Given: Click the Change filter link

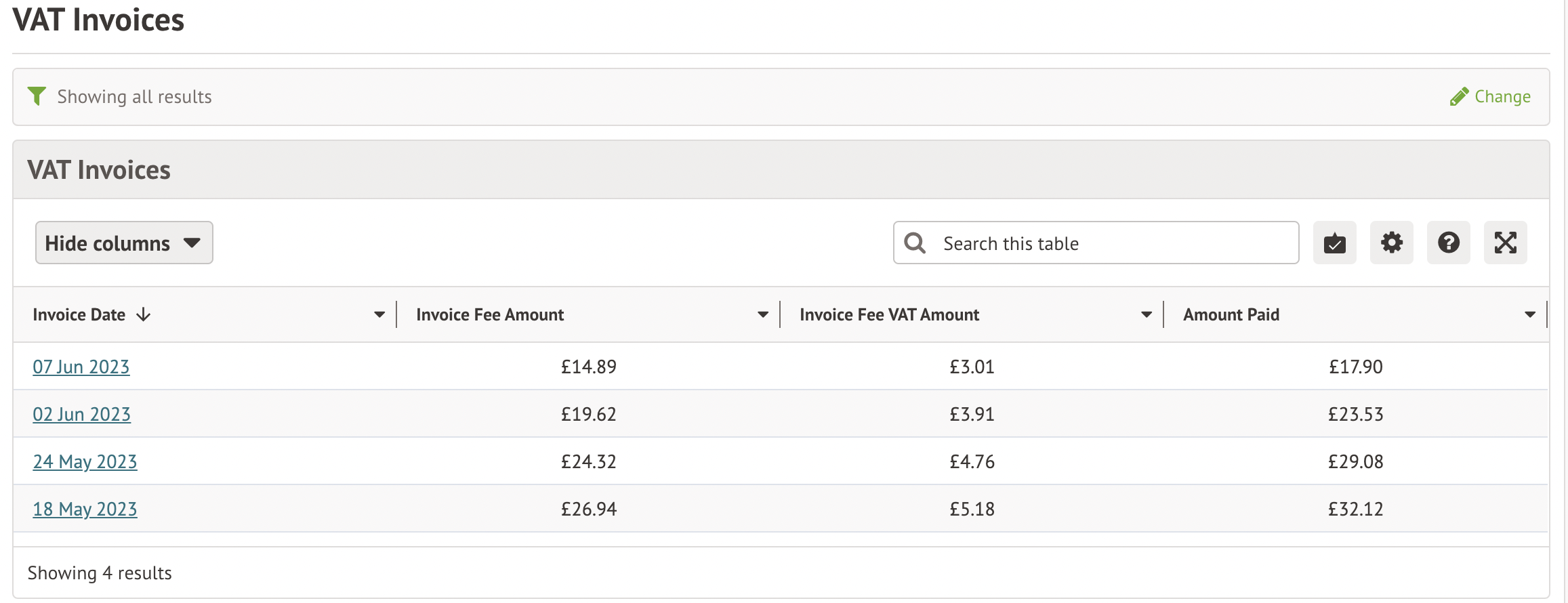Looking at the screenshot, I should 1502,97.
